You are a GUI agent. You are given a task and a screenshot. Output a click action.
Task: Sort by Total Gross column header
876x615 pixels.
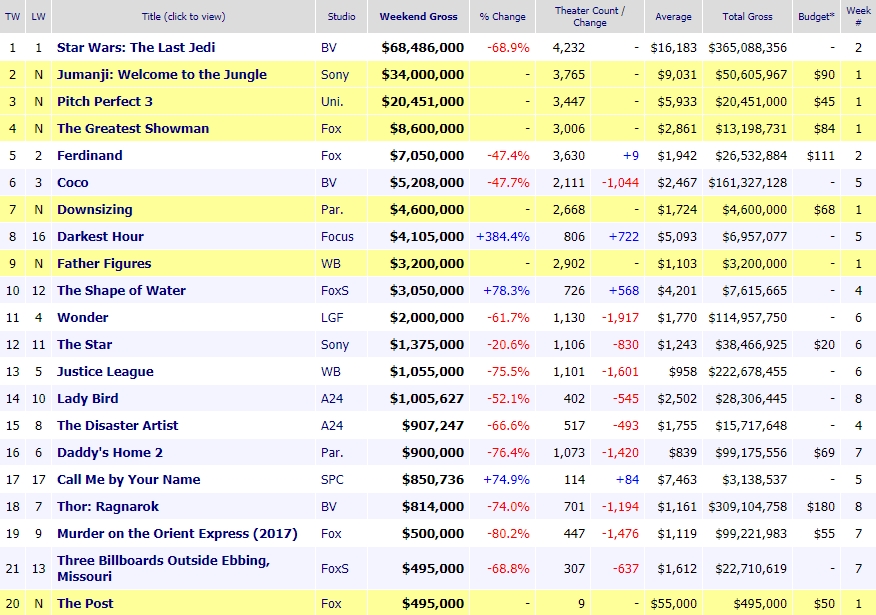pos(748,16)
